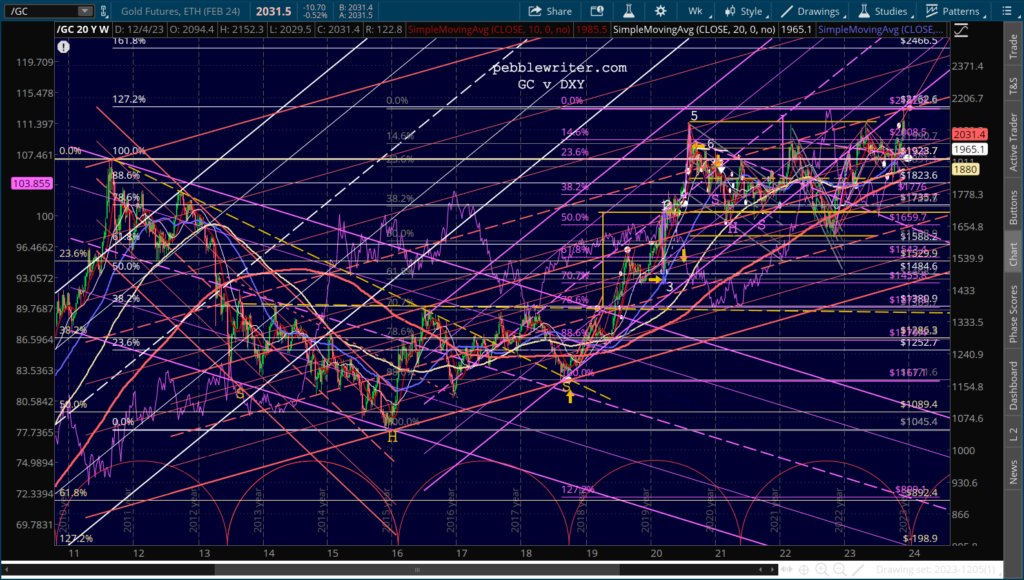Open the T&S sidebar tab
The width and height of the screenshot is (1024, 580).
(1014, 87)
